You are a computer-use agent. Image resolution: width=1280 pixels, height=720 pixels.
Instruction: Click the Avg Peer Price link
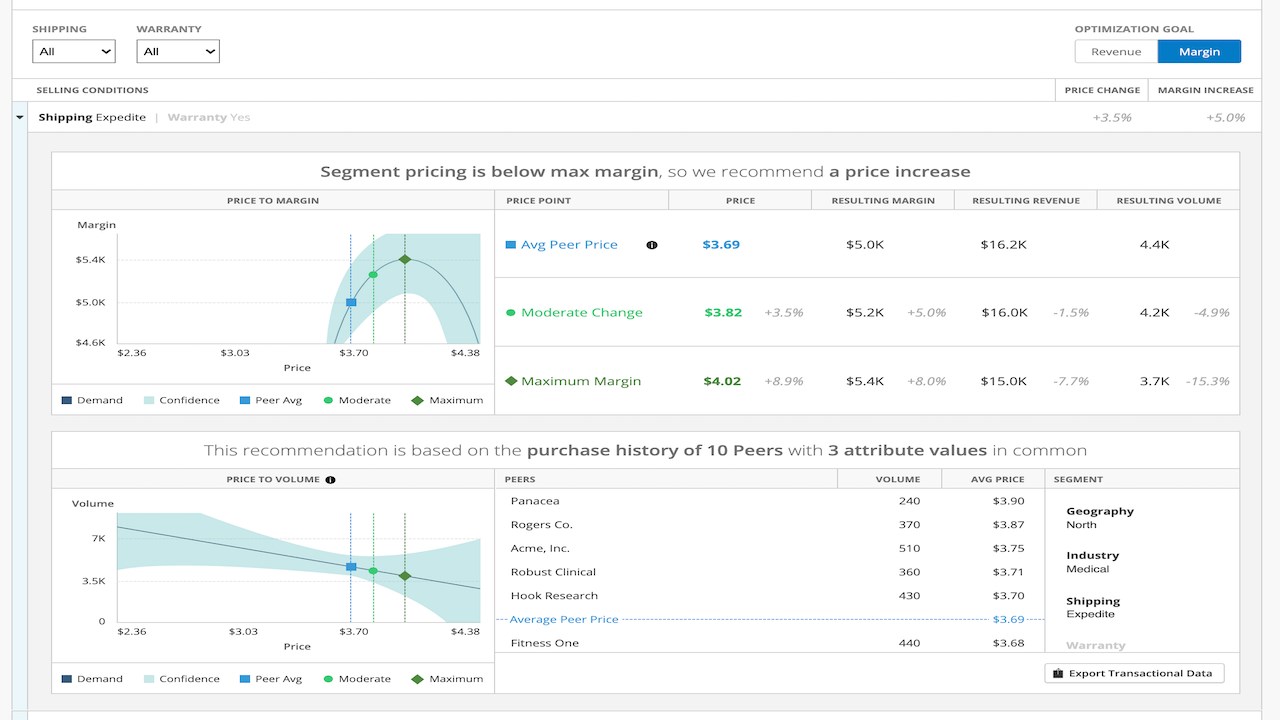[x=569, y=245]
